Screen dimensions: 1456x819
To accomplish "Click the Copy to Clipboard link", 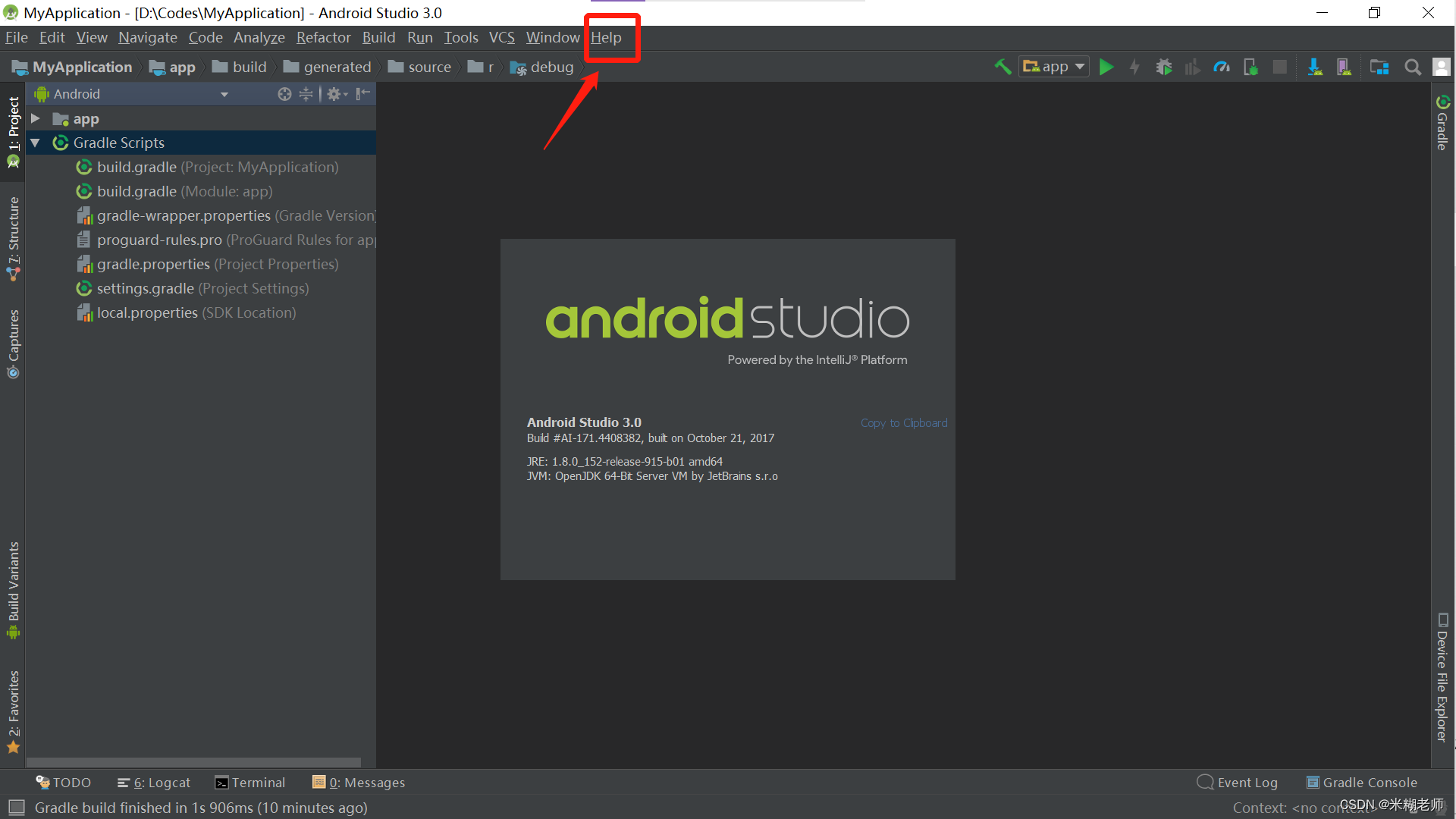I will (x=904, y=422).
